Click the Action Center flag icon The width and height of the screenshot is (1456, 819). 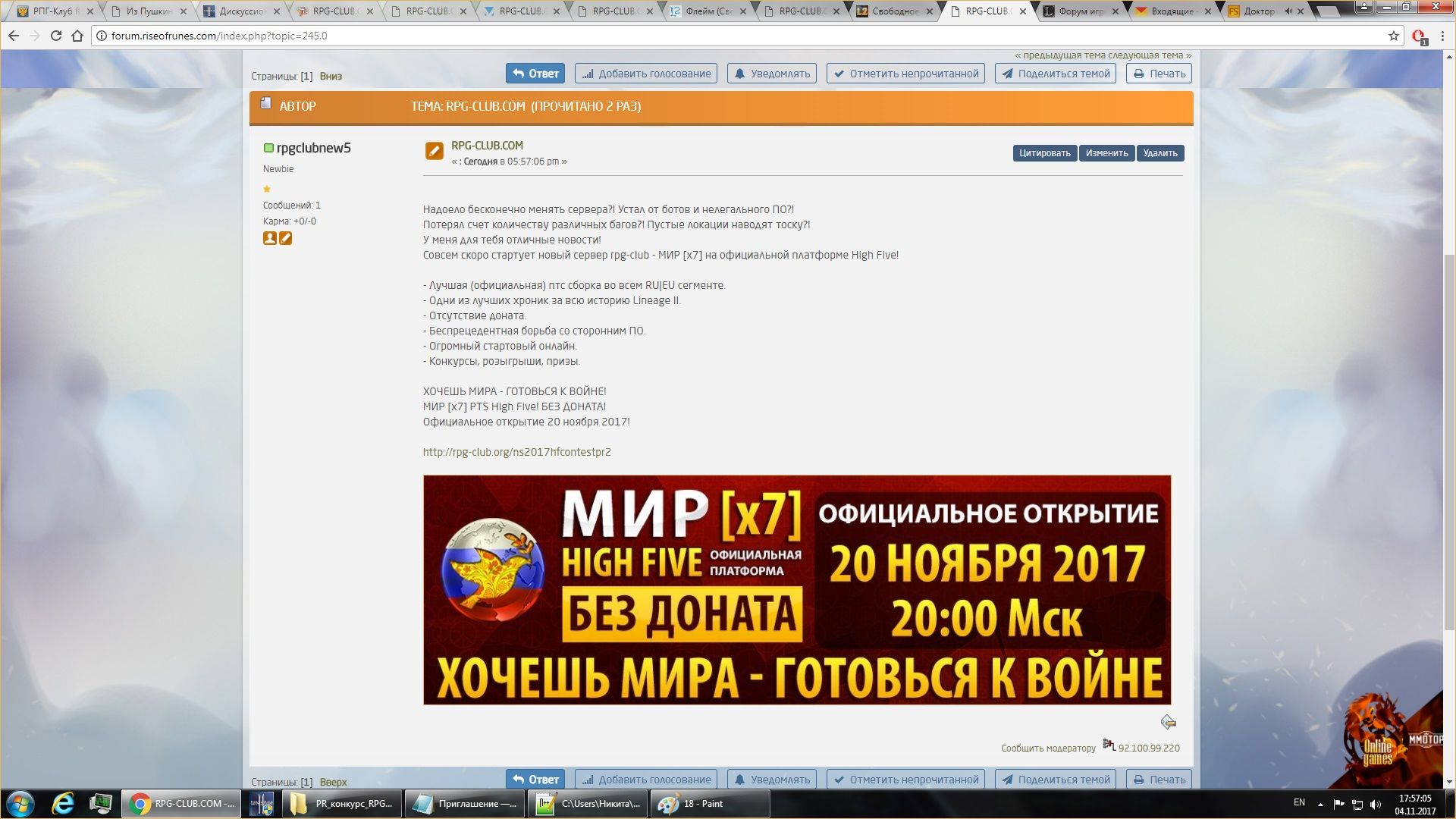(x=1338, y=804)
